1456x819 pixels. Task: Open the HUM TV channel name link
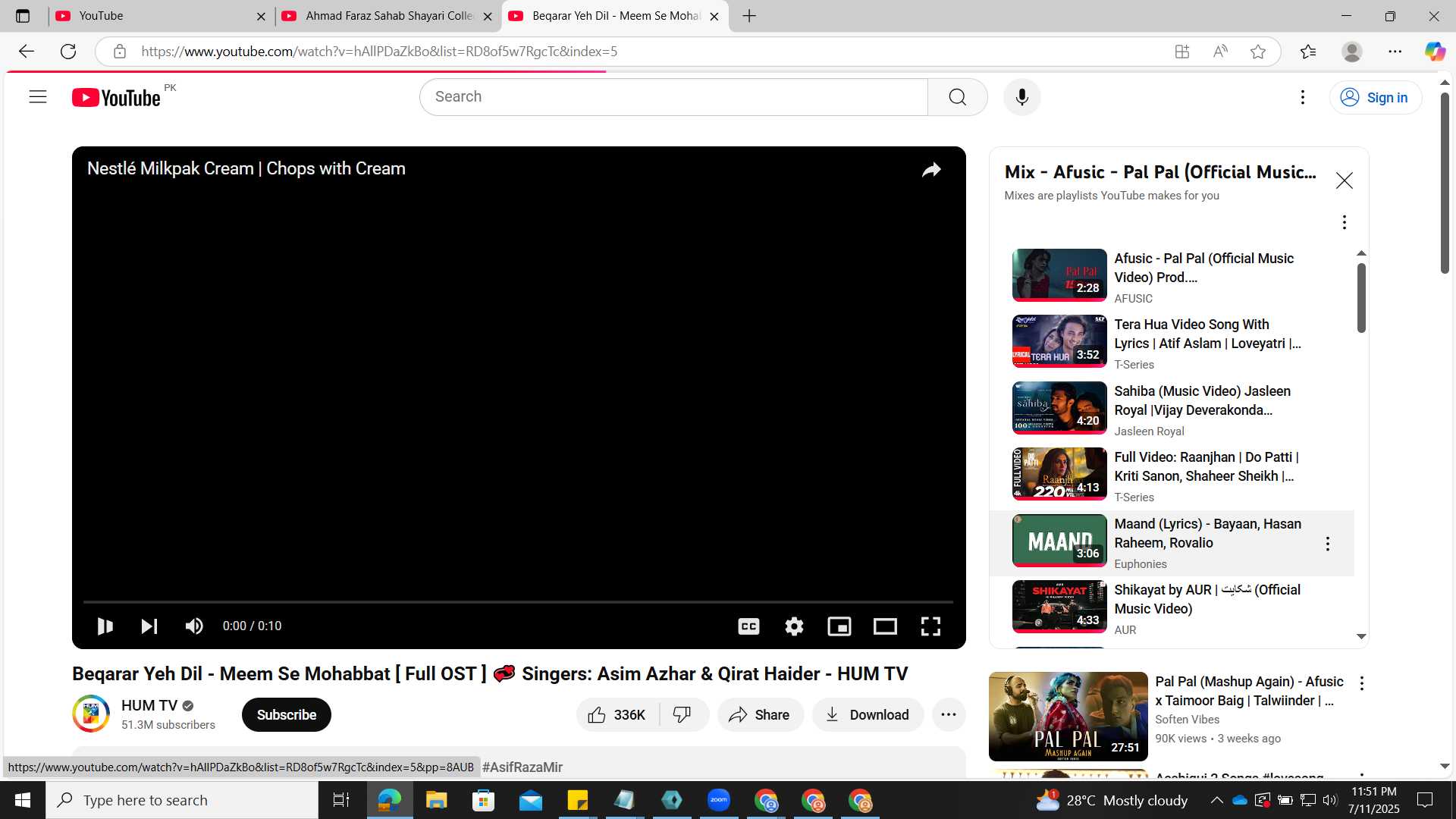coord(149,705)
